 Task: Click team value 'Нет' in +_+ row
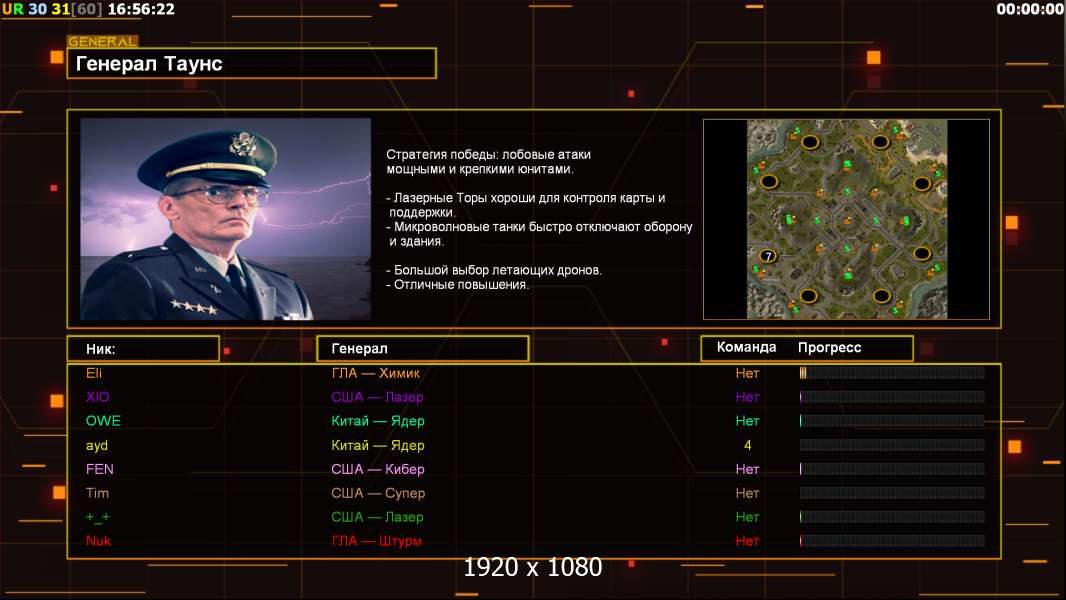tap(747, 517)
